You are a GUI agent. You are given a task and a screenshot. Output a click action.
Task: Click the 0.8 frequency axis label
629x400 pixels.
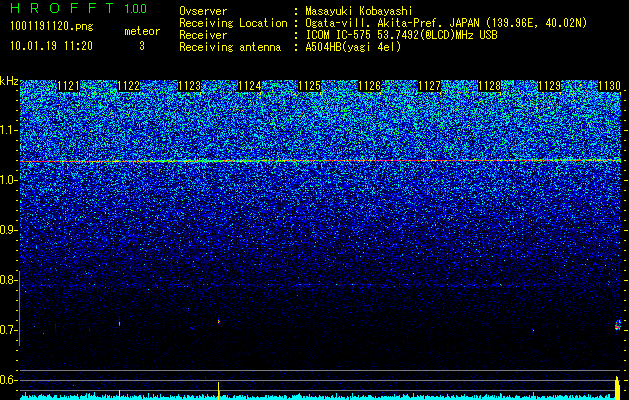(x=8, y=280)
